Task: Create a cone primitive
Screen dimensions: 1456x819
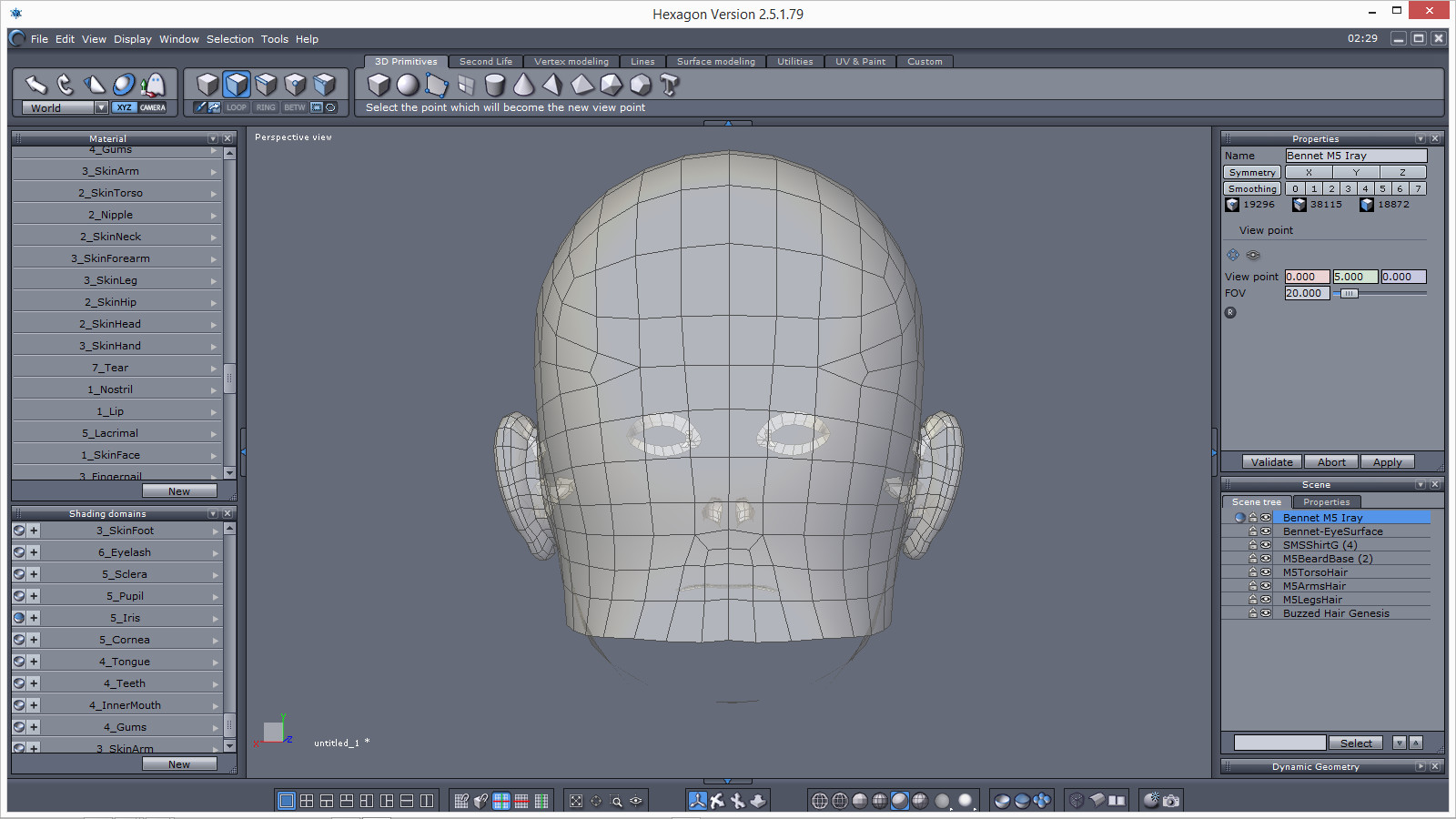Action: pos(524,85)
